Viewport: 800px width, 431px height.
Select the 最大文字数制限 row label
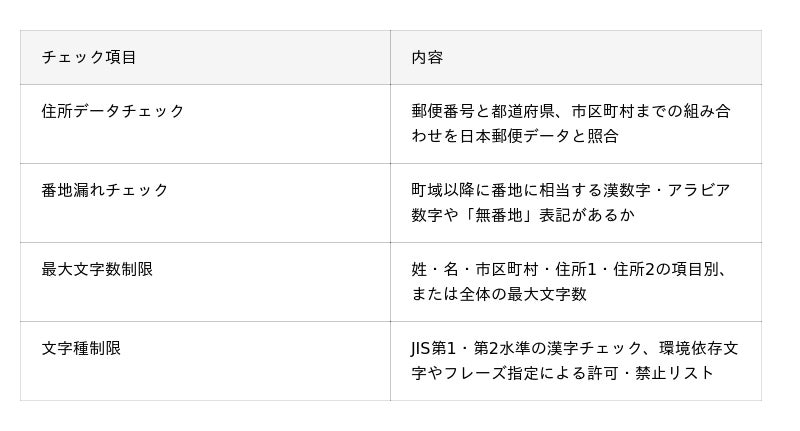[97, 269]
